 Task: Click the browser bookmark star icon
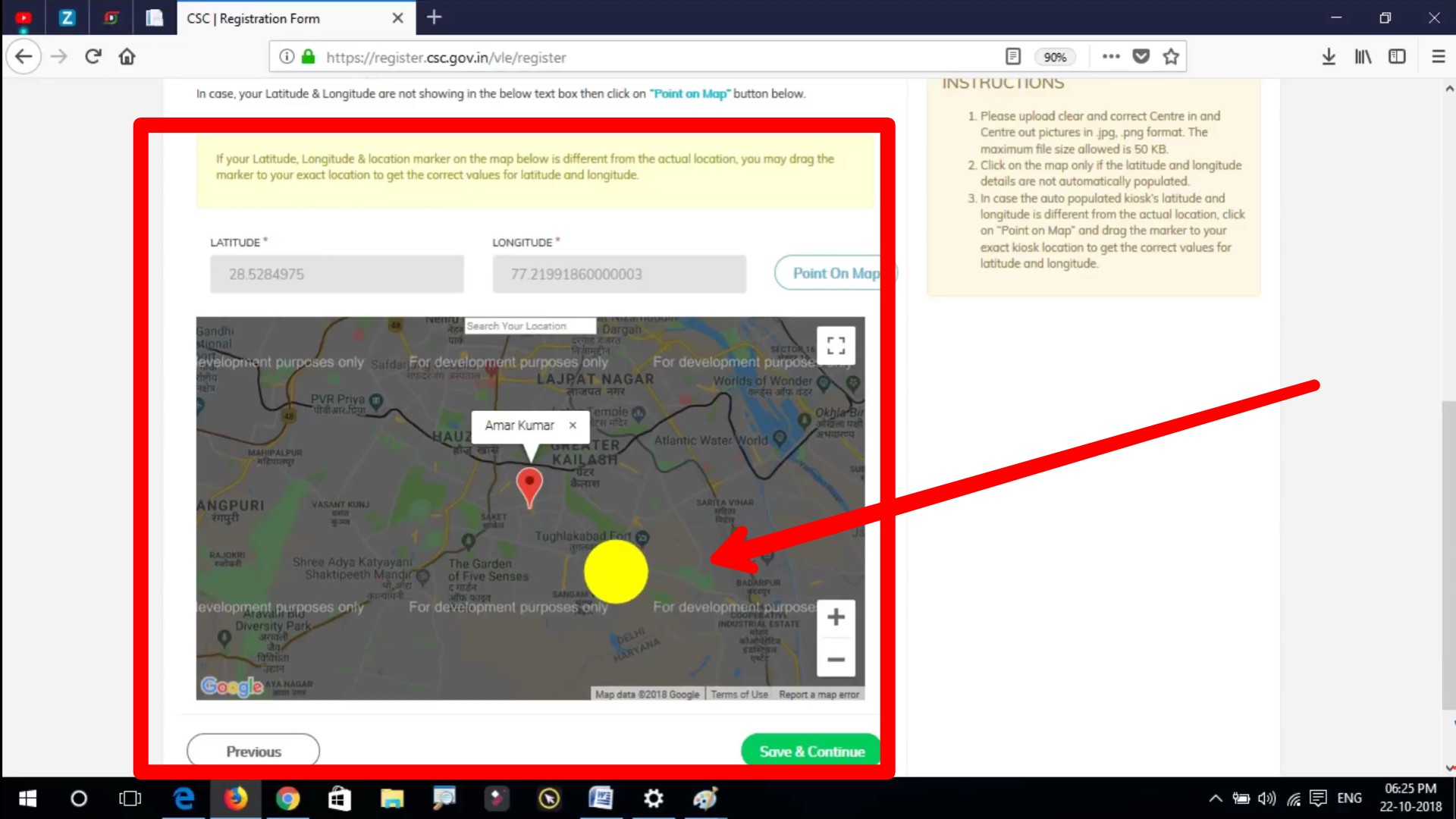[1172, 57]
